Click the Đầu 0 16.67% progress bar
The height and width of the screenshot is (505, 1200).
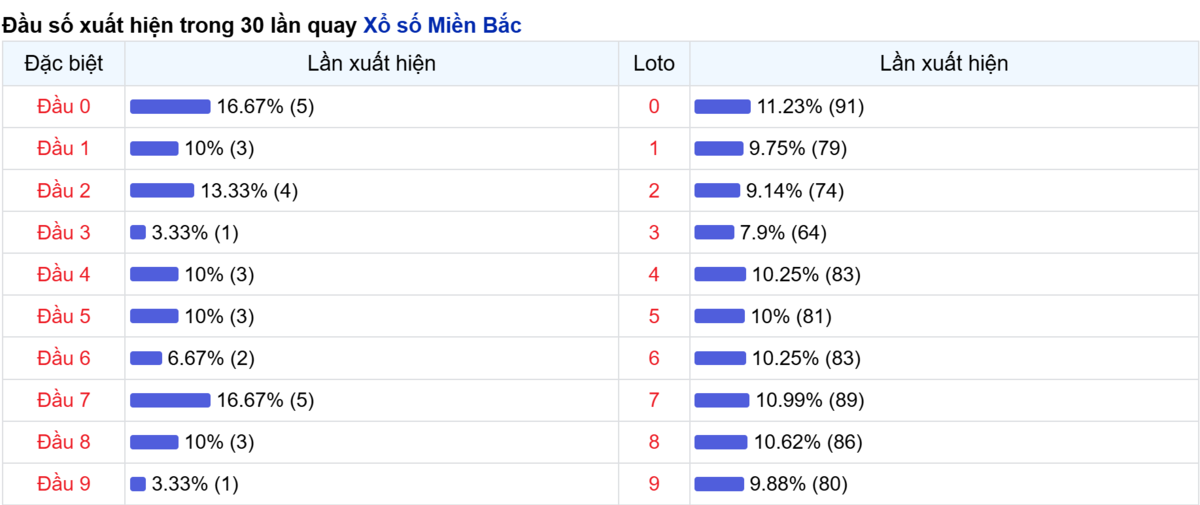(x=170, y=106)
